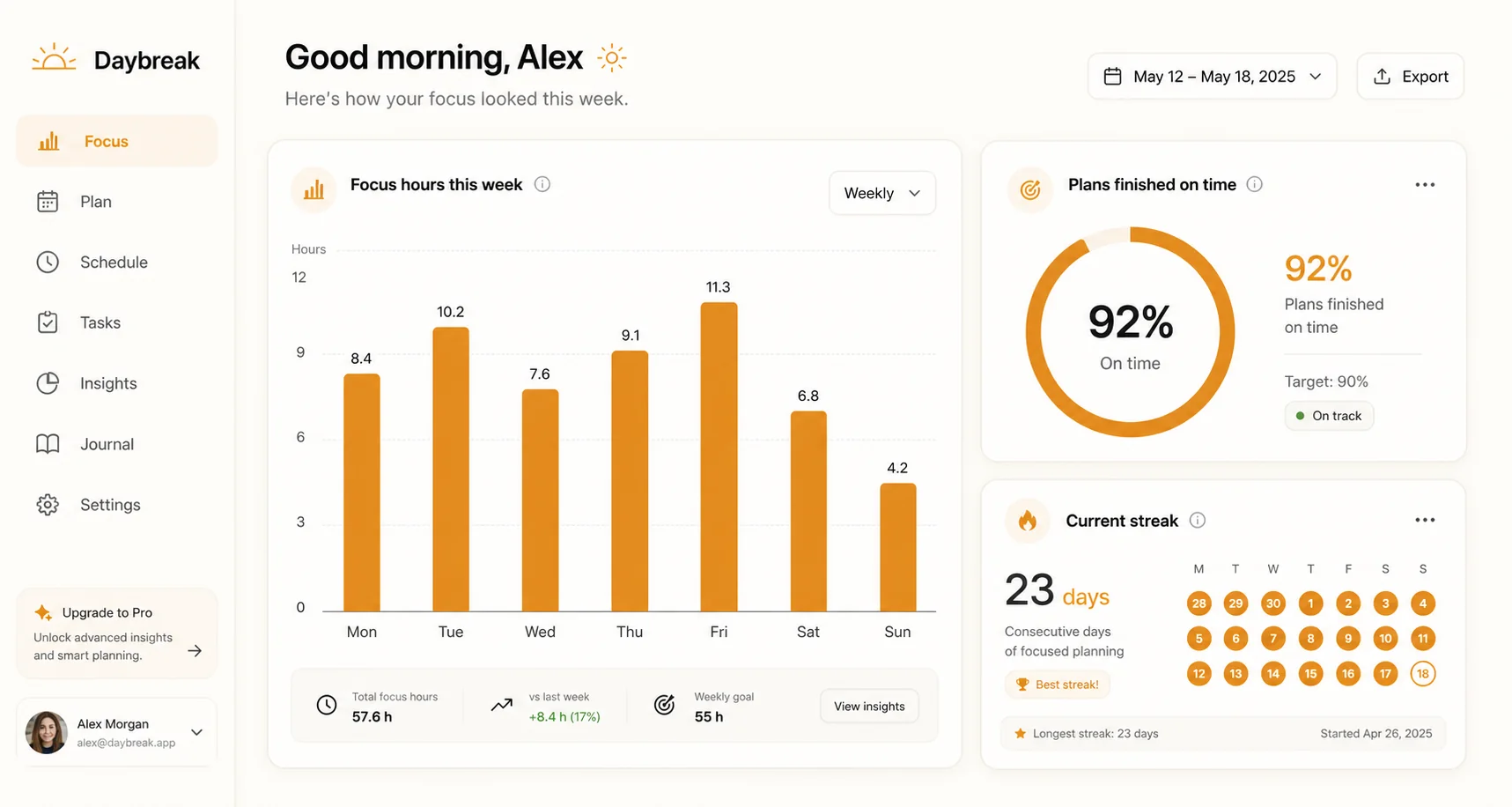Click the flame icon in Current streak

click(x=1028, y=521)
